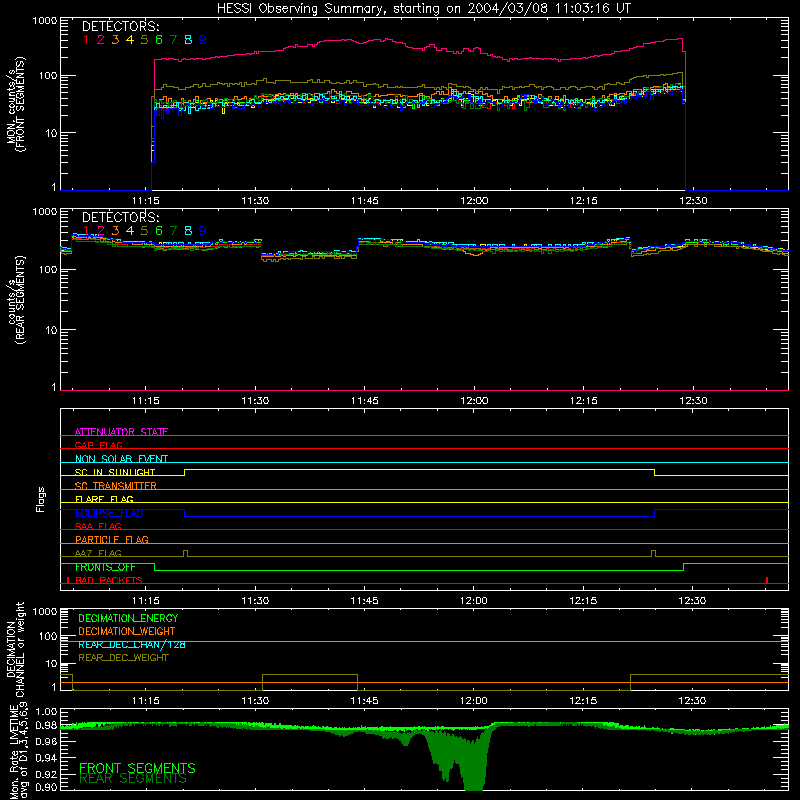800x800 pixels.
Task: Click the 12:00 time label under the front segments plot
Action: [474, 201]
